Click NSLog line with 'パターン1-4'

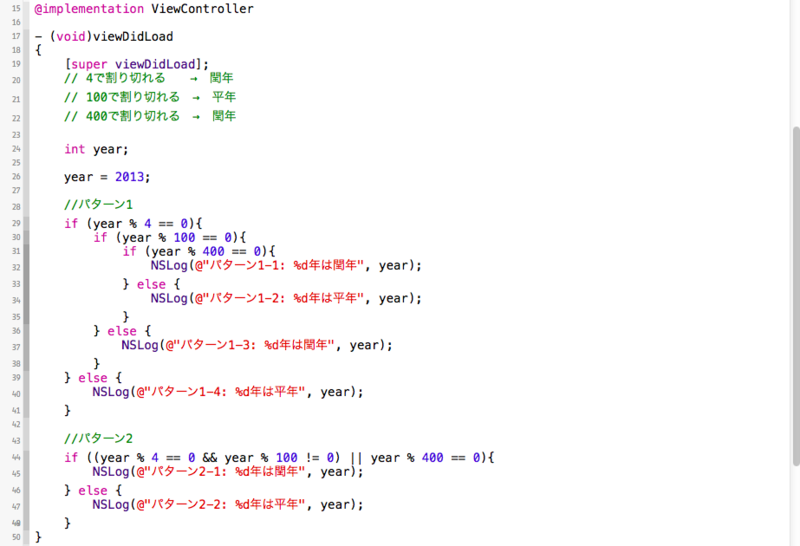(228, 392)
